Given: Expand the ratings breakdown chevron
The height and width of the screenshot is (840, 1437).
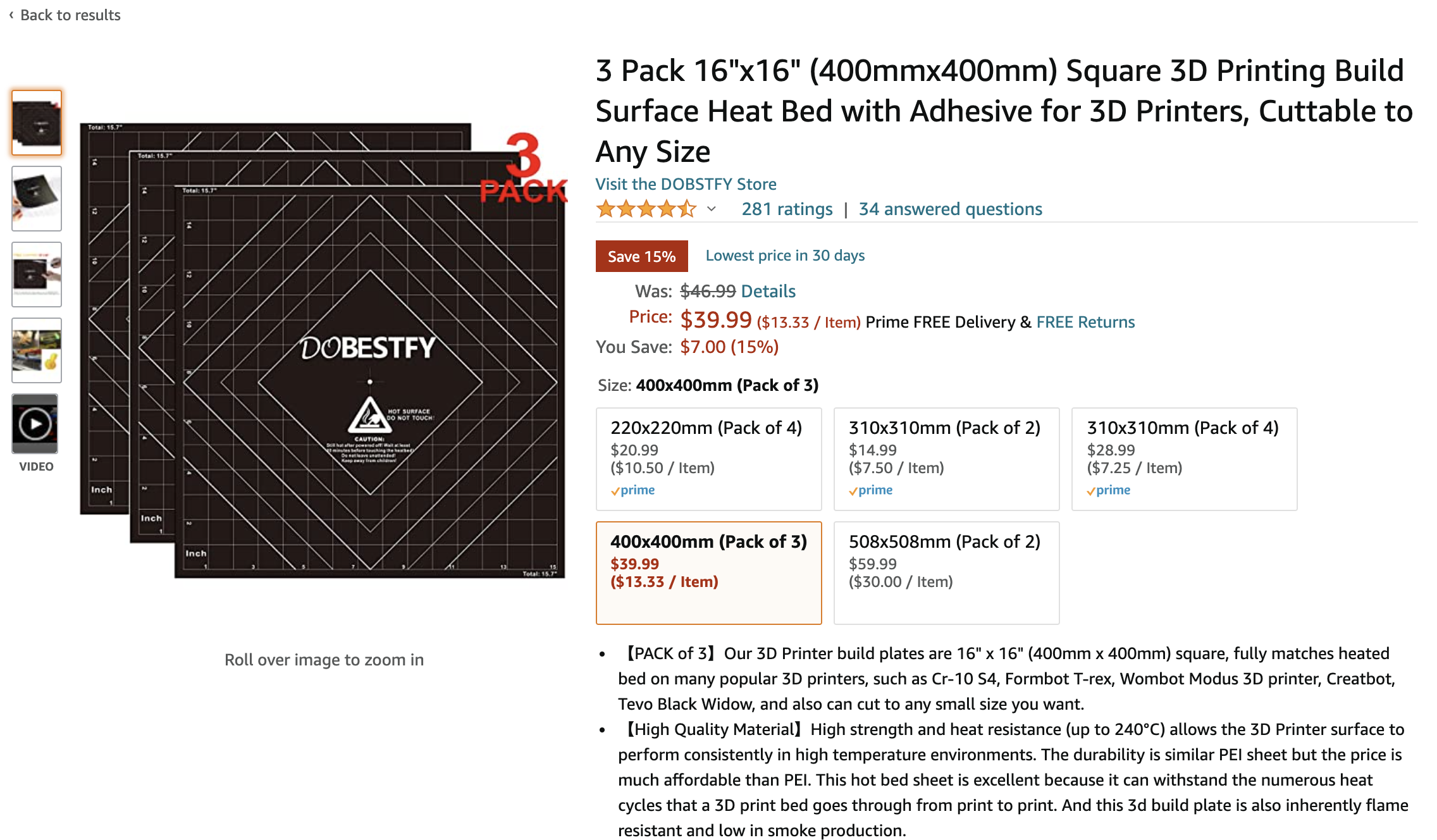Looking at the screenshot, I should tap(712, 209).
